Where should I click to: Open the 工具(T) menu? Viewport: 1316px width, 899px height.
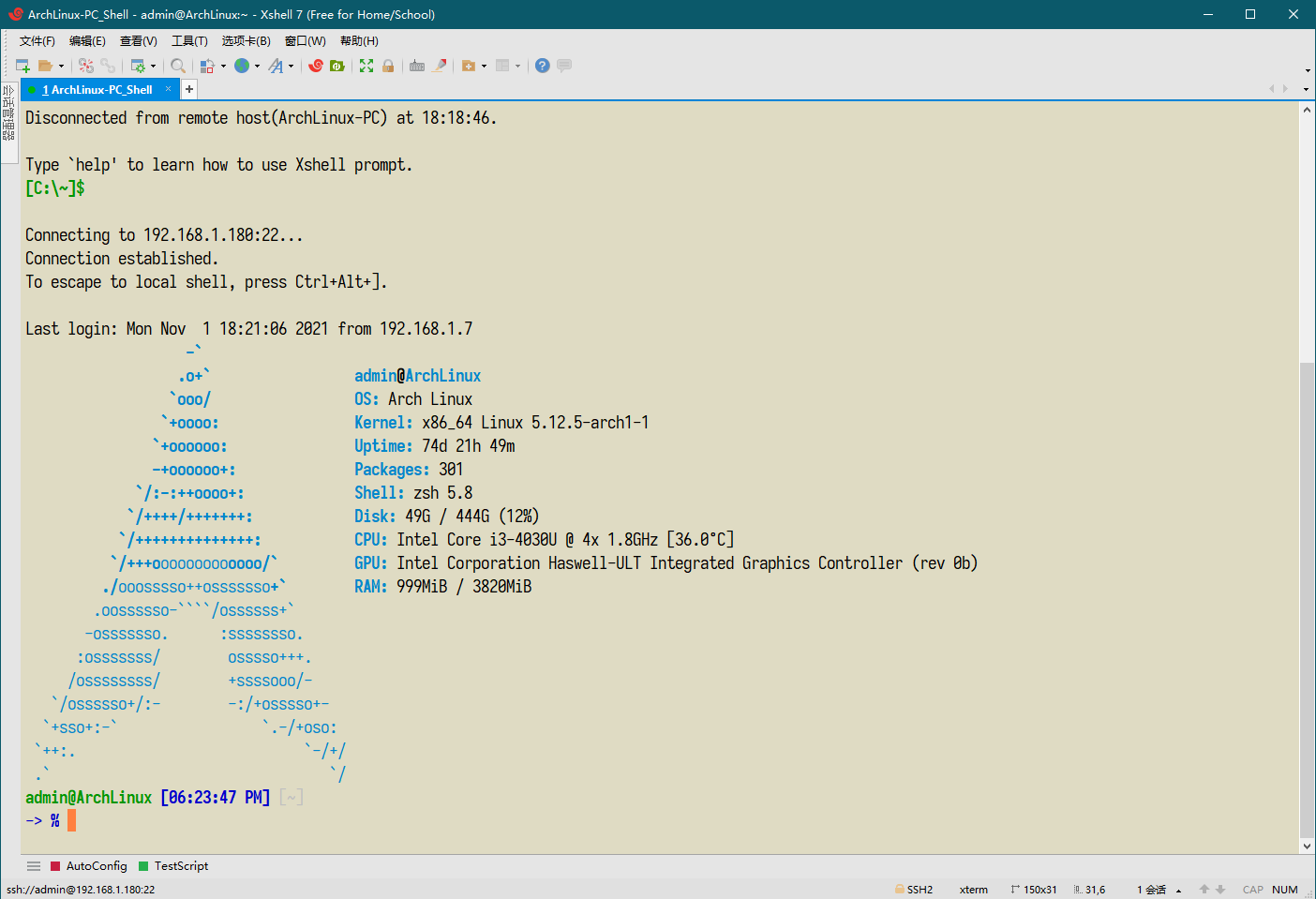[x=188, y=40]
